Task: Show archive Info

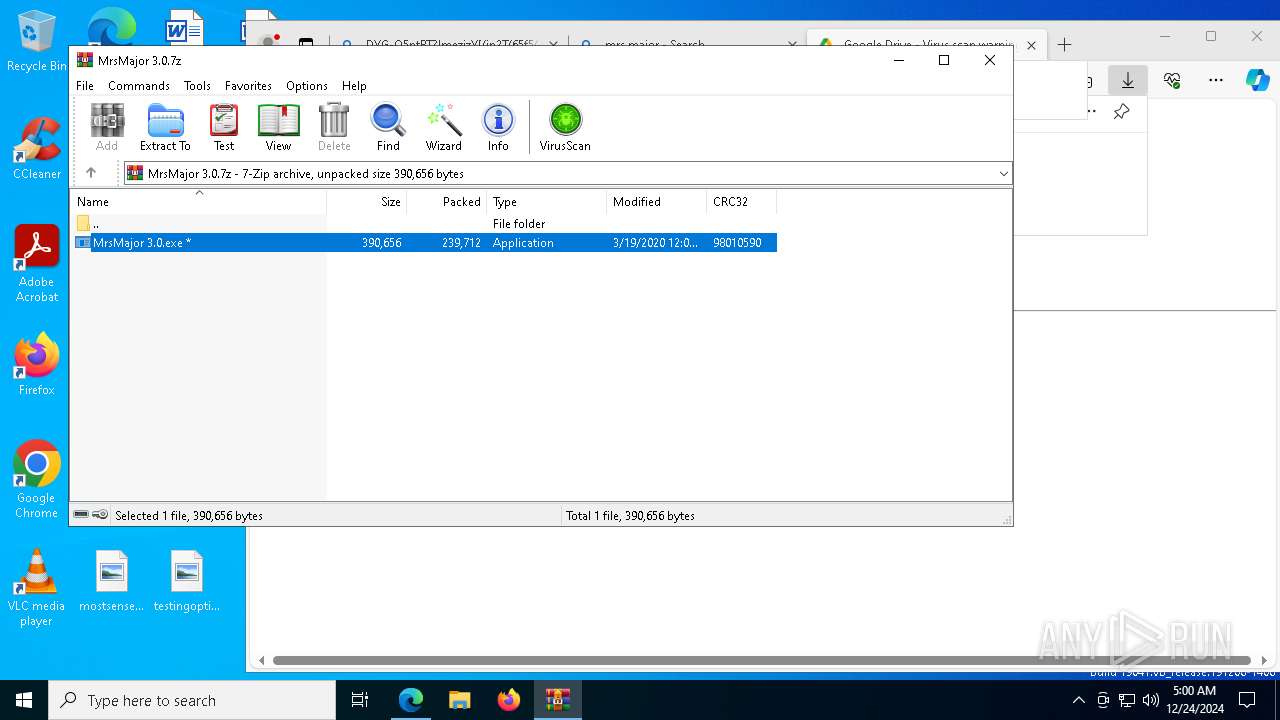Action: coord(498,127)
